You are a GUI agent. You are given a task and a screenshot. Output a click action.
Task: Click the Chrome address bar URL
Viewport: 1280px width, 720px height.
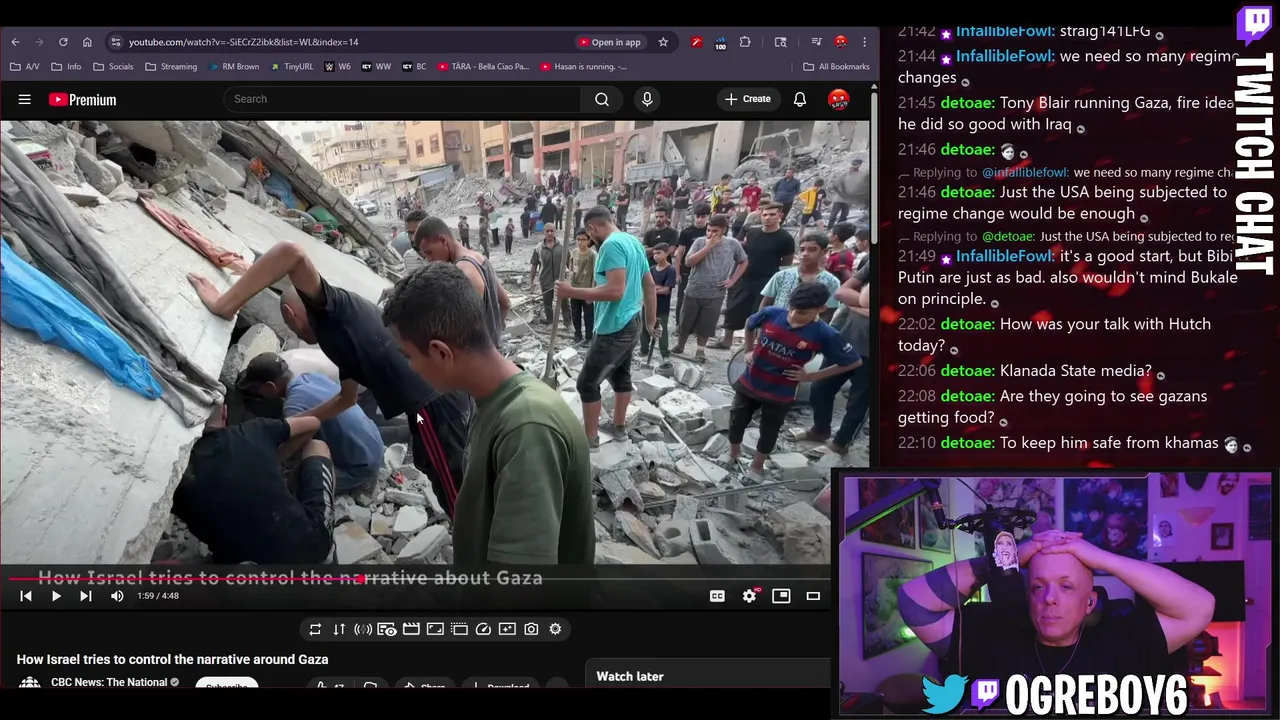click(x=243, y=42)
